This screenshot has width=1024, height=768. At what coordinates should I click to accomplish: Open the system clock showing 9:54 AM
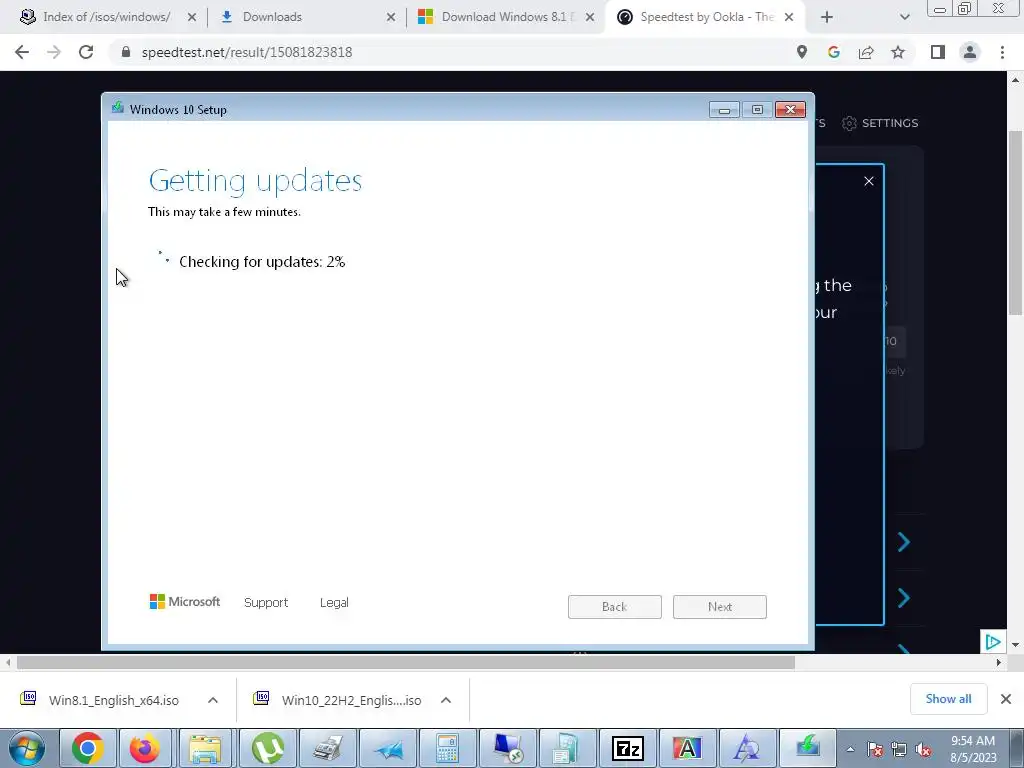coord(973,749)
